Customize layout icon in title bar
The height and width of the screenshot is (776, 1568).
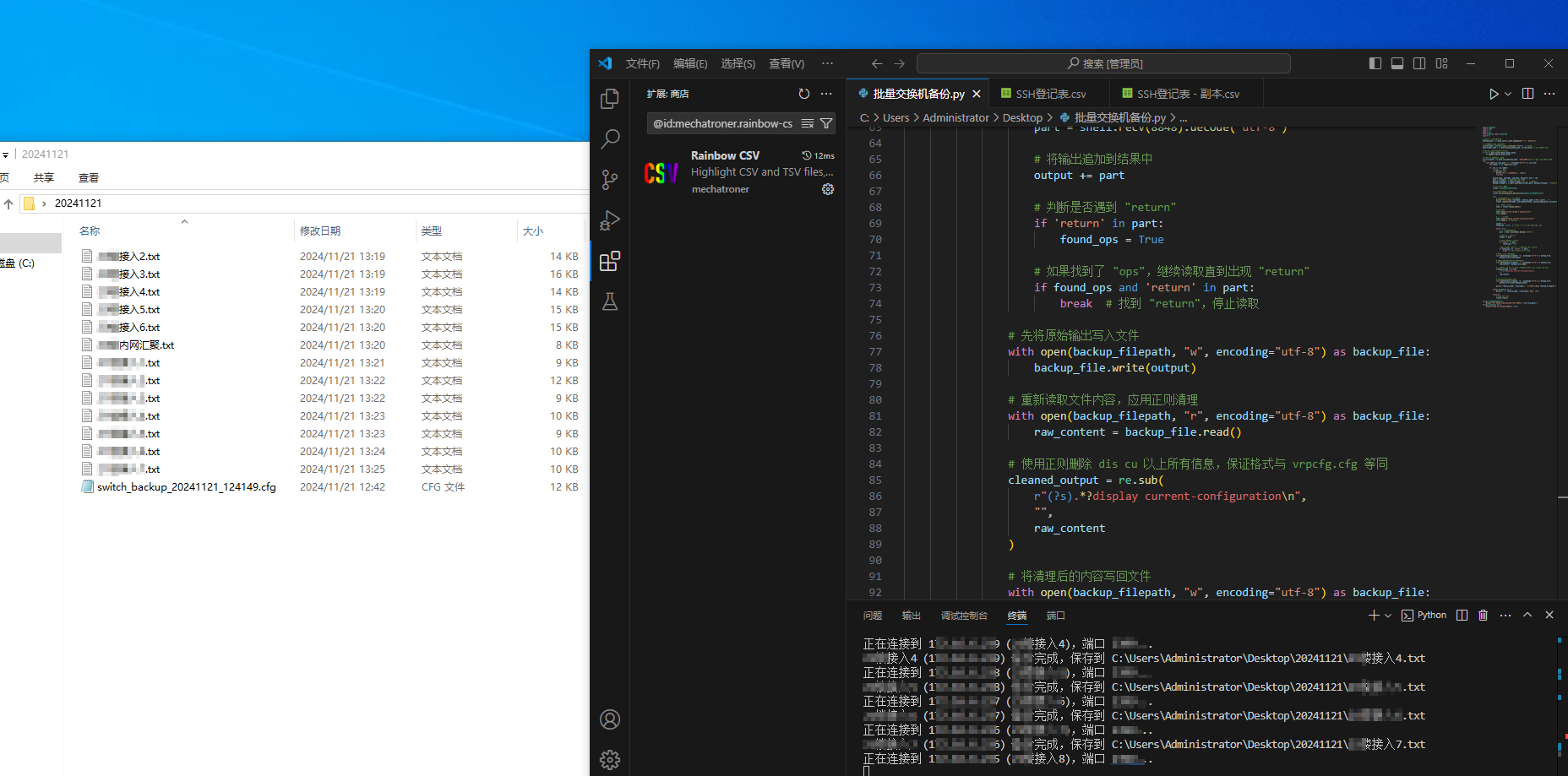point(1442,63)
